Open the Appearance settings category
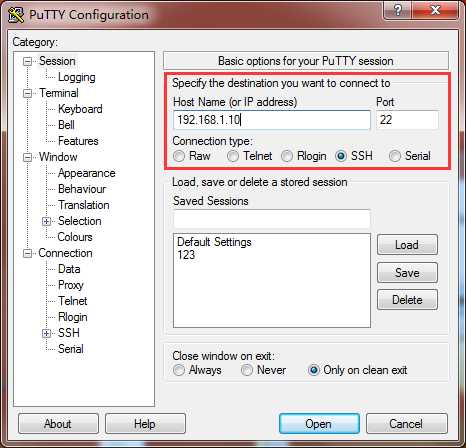The image size is (466, 448). pos(86,173)
